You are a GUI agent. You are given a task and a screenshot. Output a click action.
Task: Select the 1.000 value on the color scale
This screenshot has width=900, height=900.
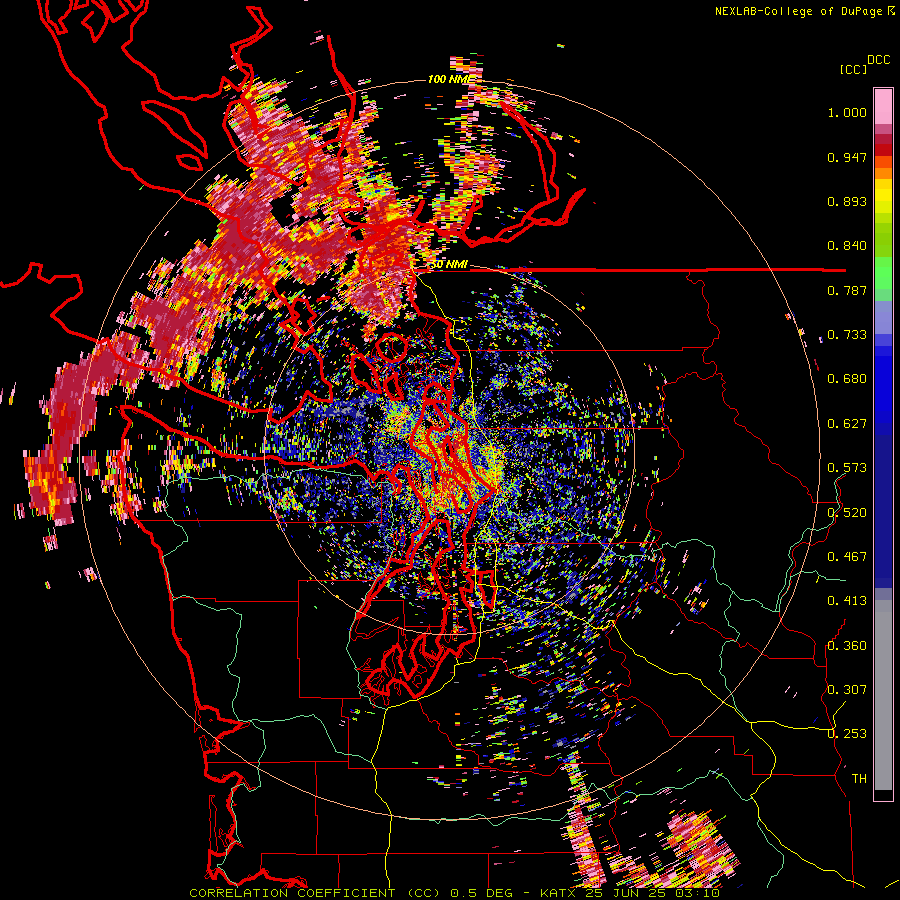(847, 112)
